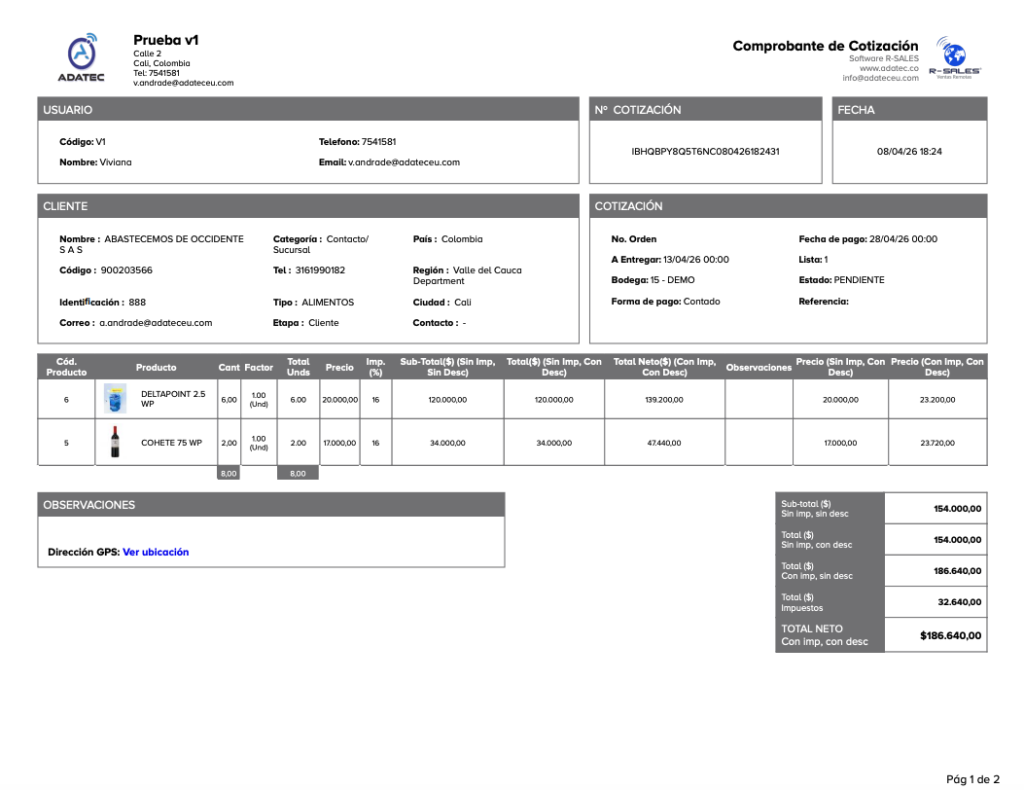Click the OBSERVACIONES section header
This screenshot has width=1024, height=790.
coord(271,505)
